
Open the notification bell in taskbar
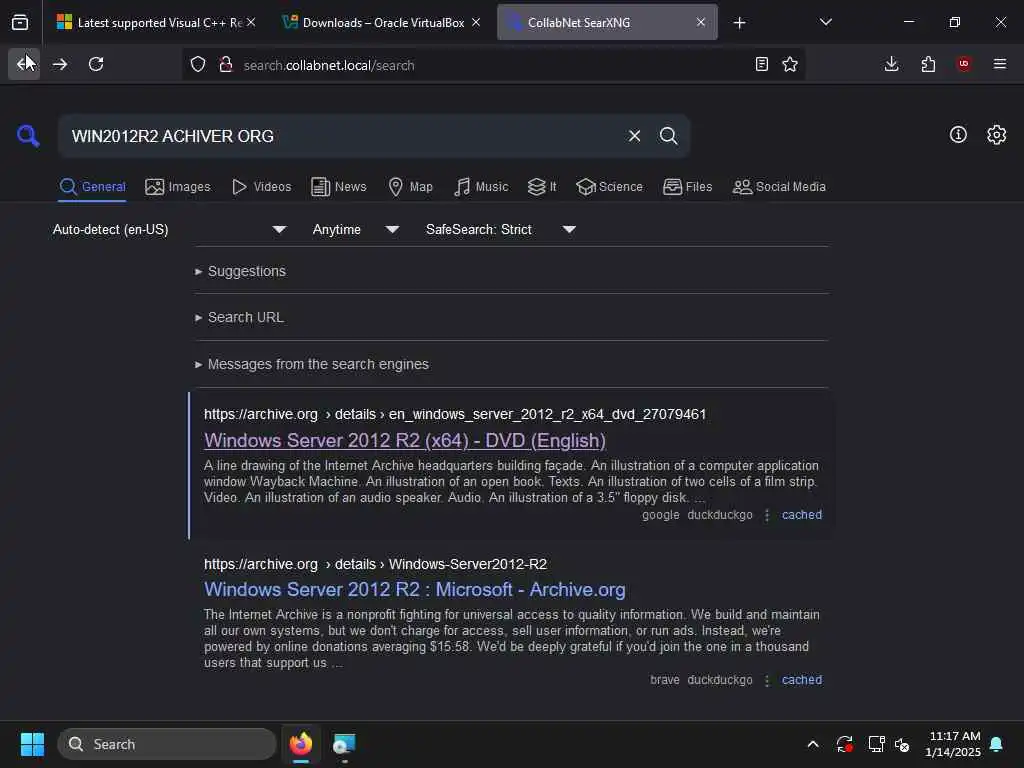click(996, 744)
